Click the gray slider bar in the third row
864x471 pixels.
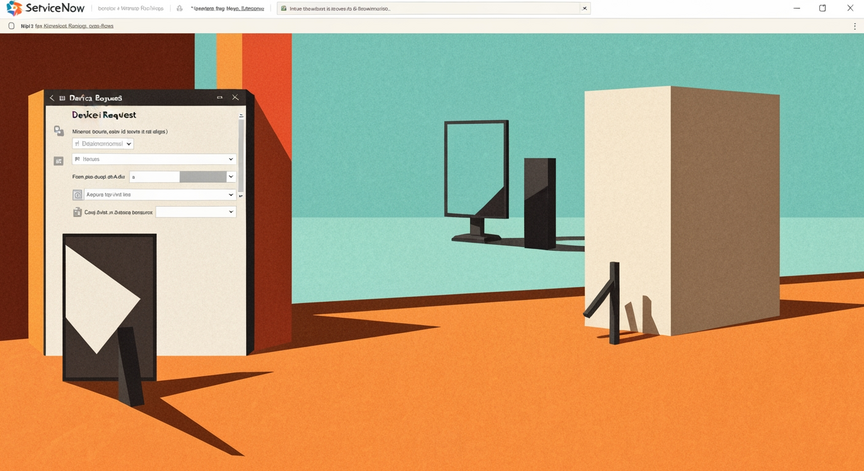(203, 176)
